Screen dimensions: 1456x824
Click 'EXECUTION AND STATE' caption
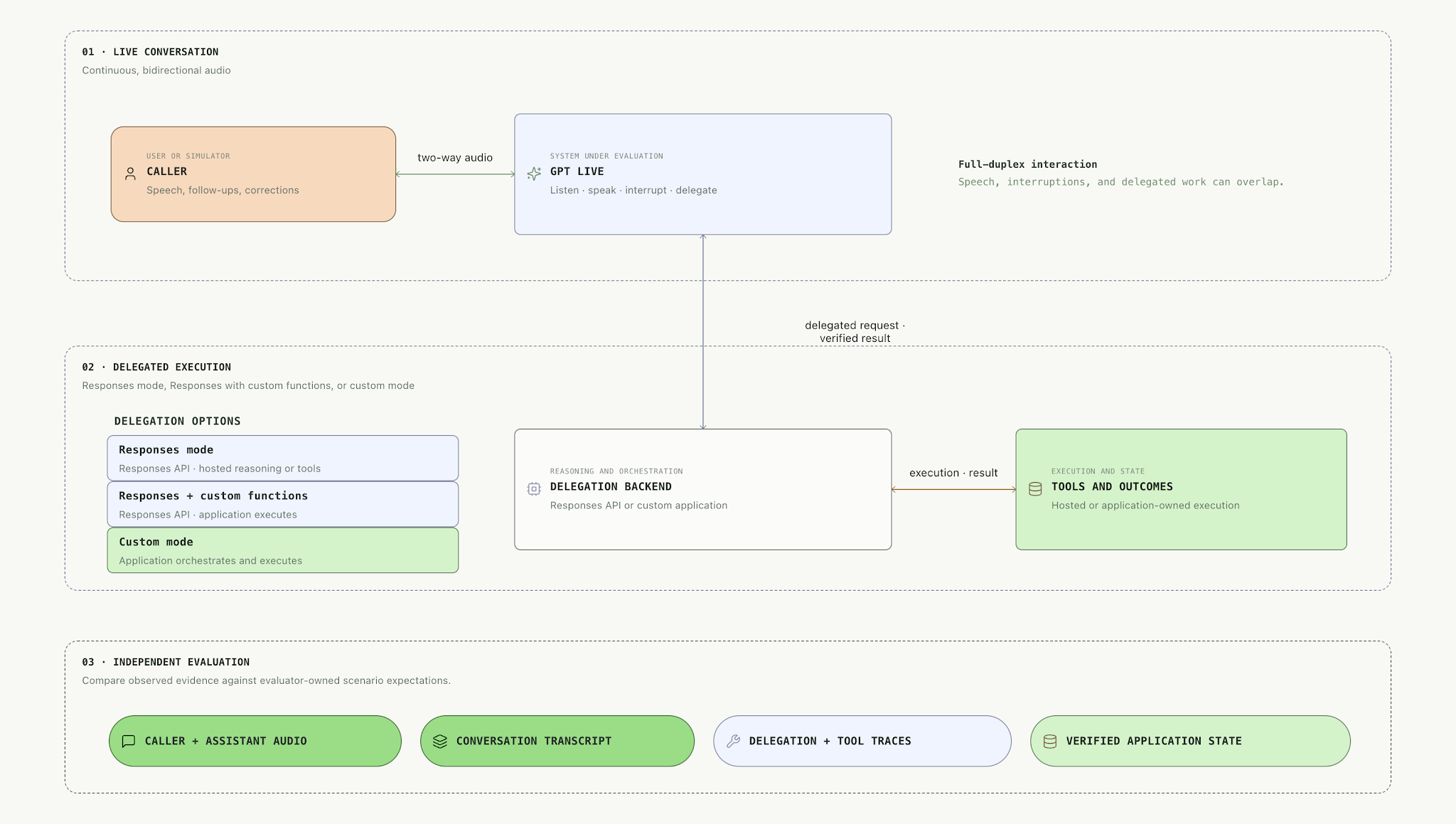coord(1098,471)
